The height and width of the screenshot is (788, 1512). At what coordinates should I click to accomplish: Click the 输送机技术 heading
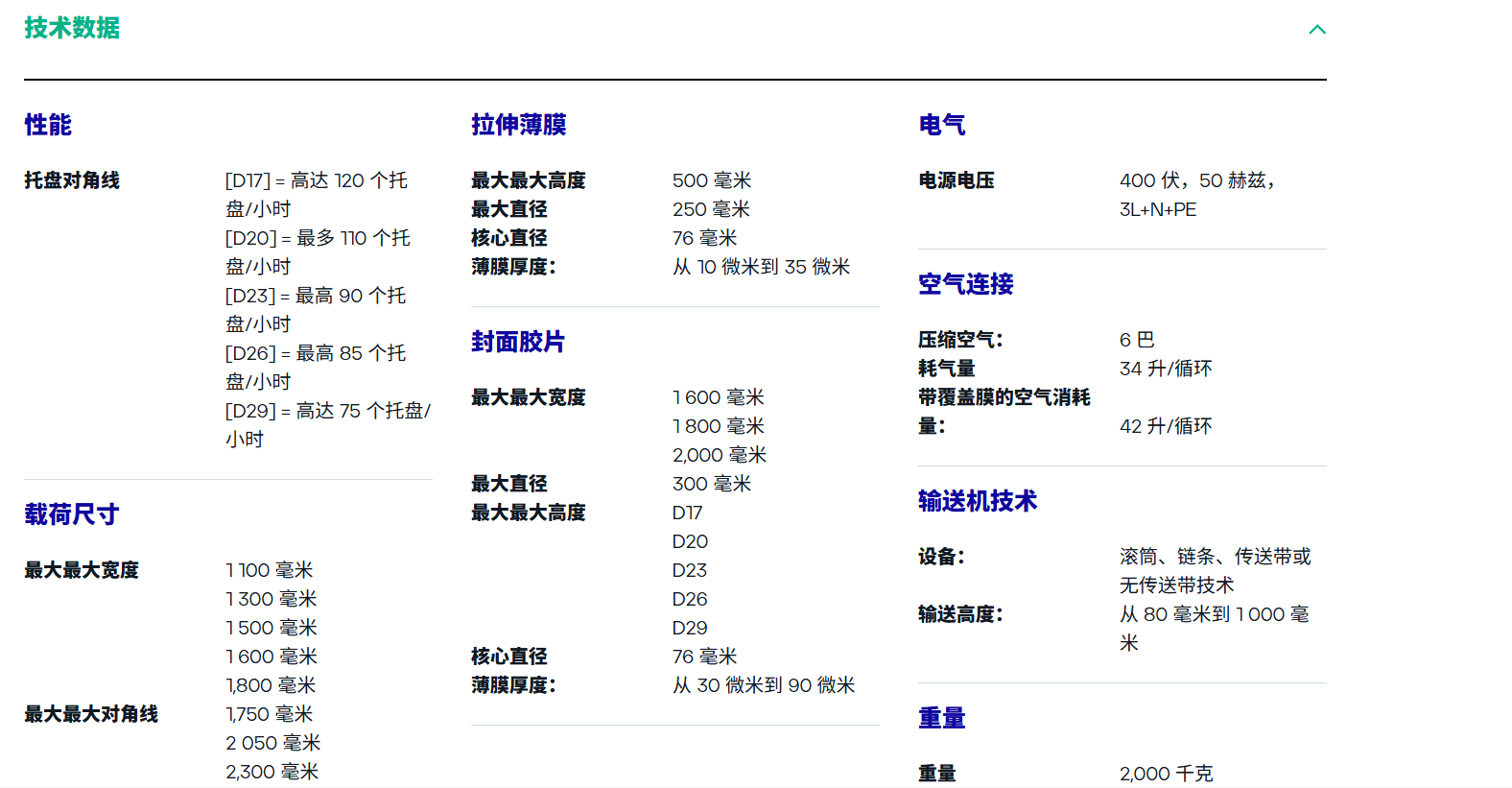(977, 501)
